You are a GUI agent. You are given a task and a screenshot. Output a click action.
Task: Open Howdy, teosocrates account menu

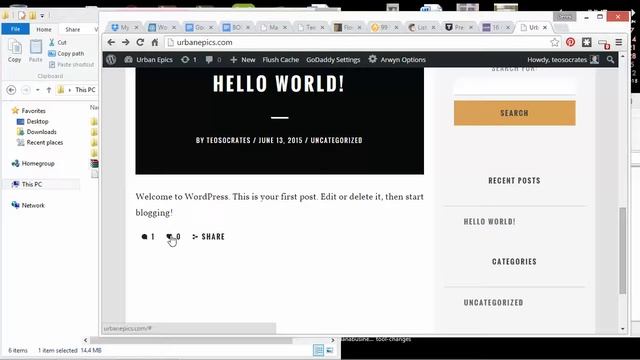[x=563, y=60]
